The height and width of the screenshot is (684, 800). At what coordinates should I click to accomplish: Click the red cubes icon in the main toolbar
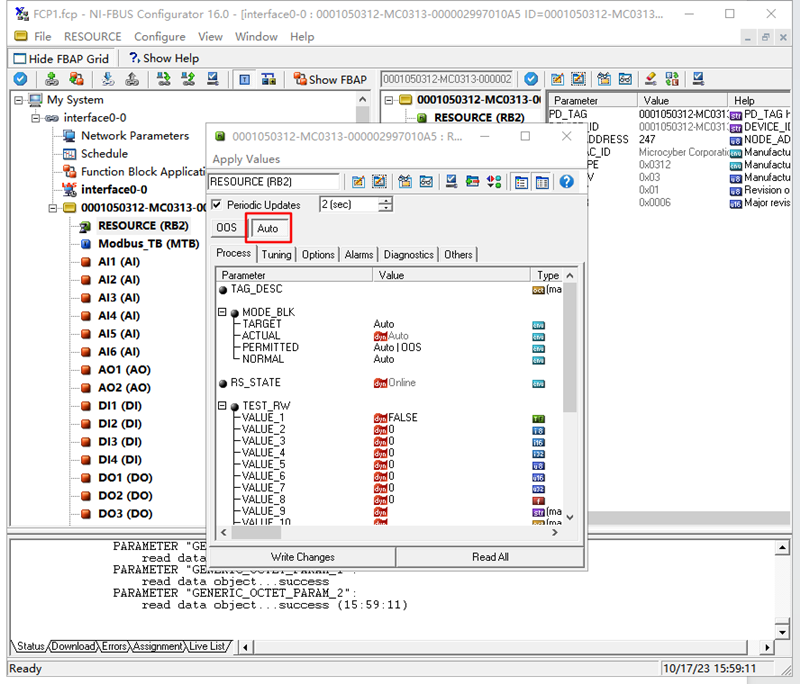77,79
